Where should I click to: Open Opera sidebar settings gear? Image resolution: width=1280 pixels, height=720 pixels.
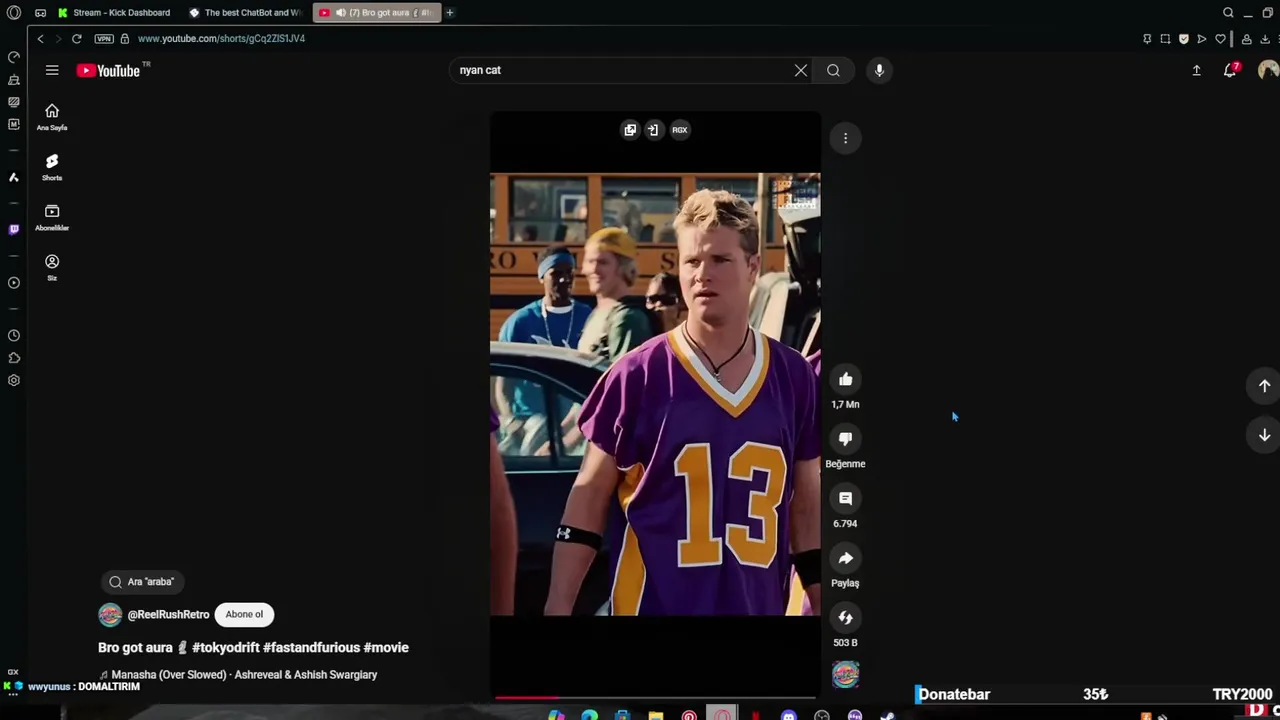[x=14, y=380]
